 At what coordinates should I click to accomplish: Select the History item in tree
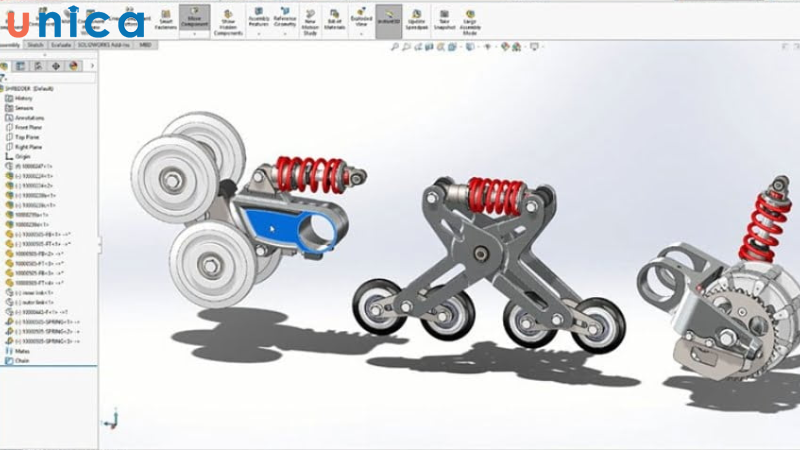pos(19,98)
